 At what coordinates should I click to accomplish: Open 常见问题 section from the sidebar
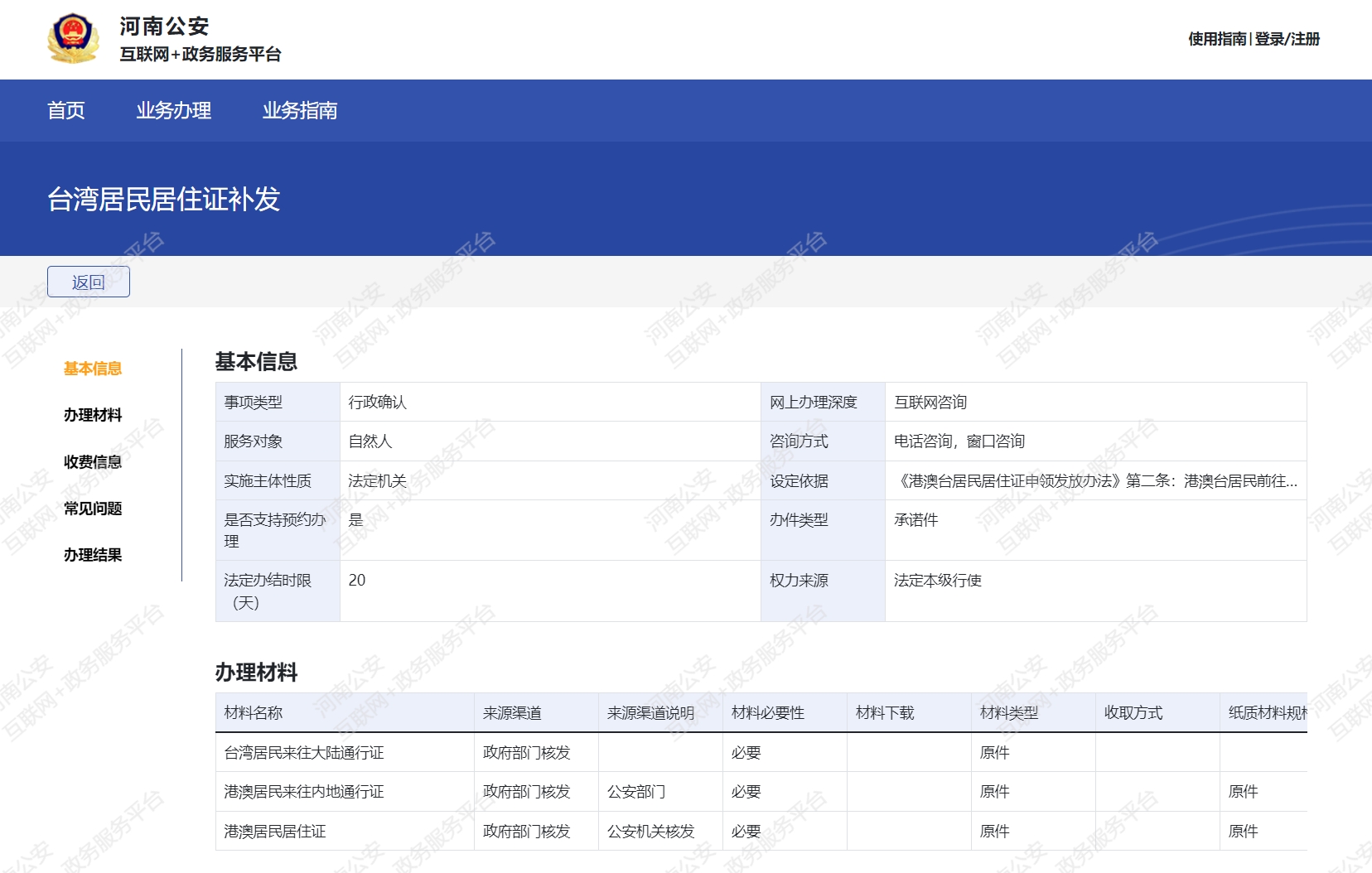pyautogui.click(x=93, y=509)
